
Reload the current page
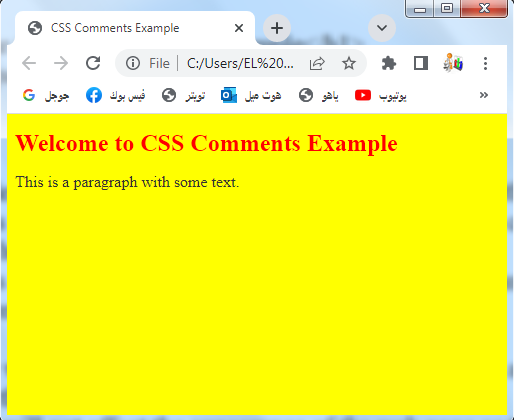[x=93, y=63]
